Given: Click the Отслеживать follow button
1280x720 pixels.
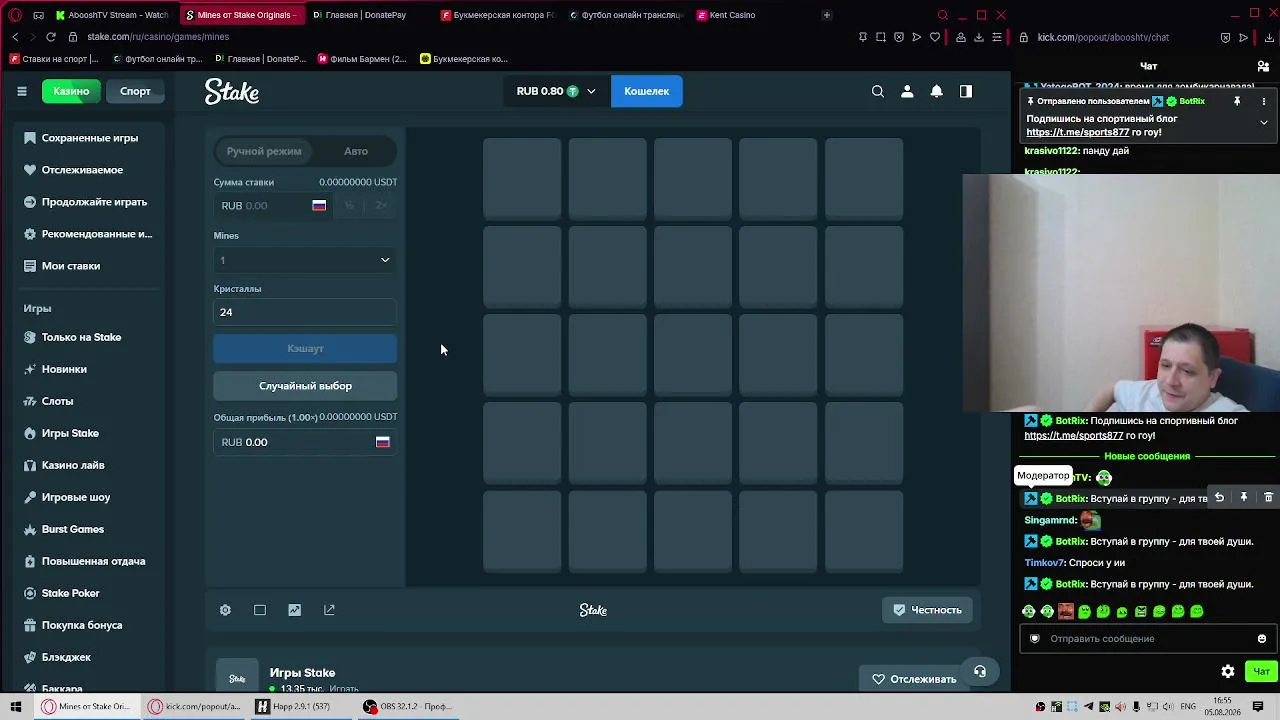Looking at the screenshot, I should coord(914,679).
